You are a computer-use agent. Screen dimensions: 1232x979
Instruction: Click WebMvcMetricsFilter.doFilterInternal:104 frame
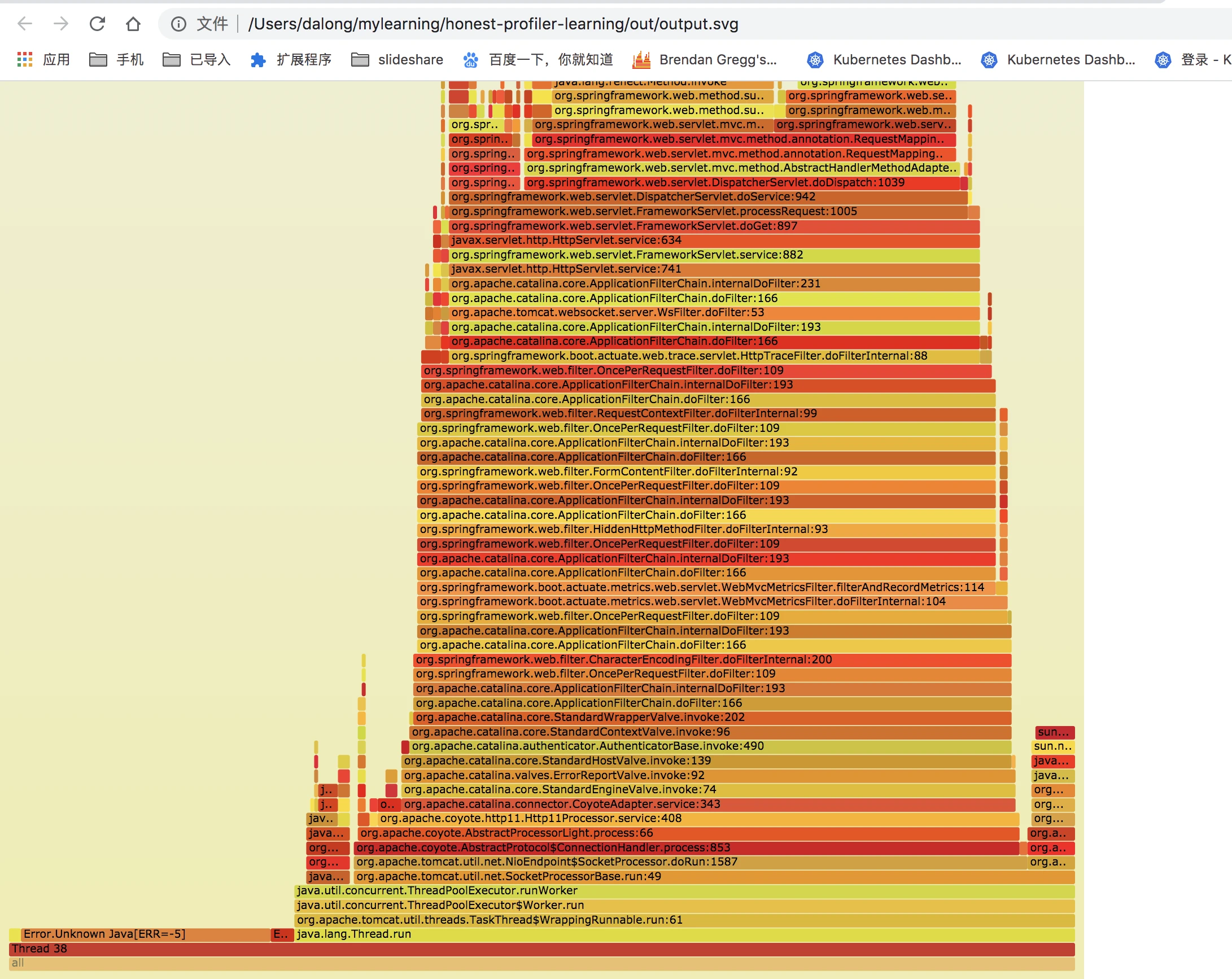[712, 602]
